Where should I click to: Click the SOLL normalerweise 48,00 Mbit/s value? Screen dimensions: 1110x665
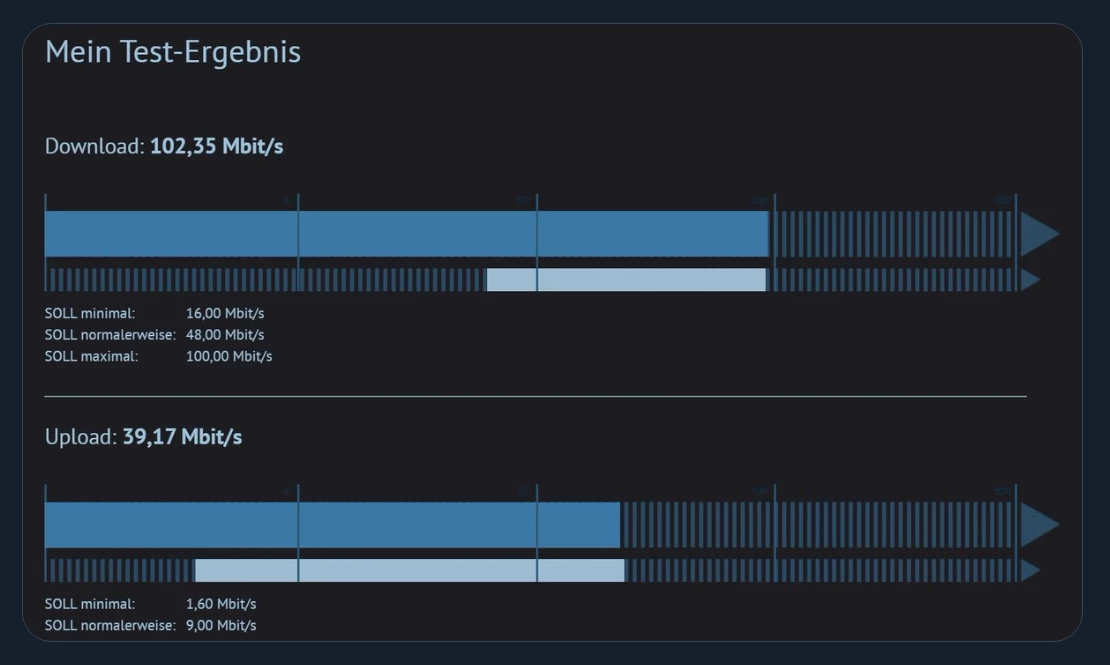pos(225,335)
